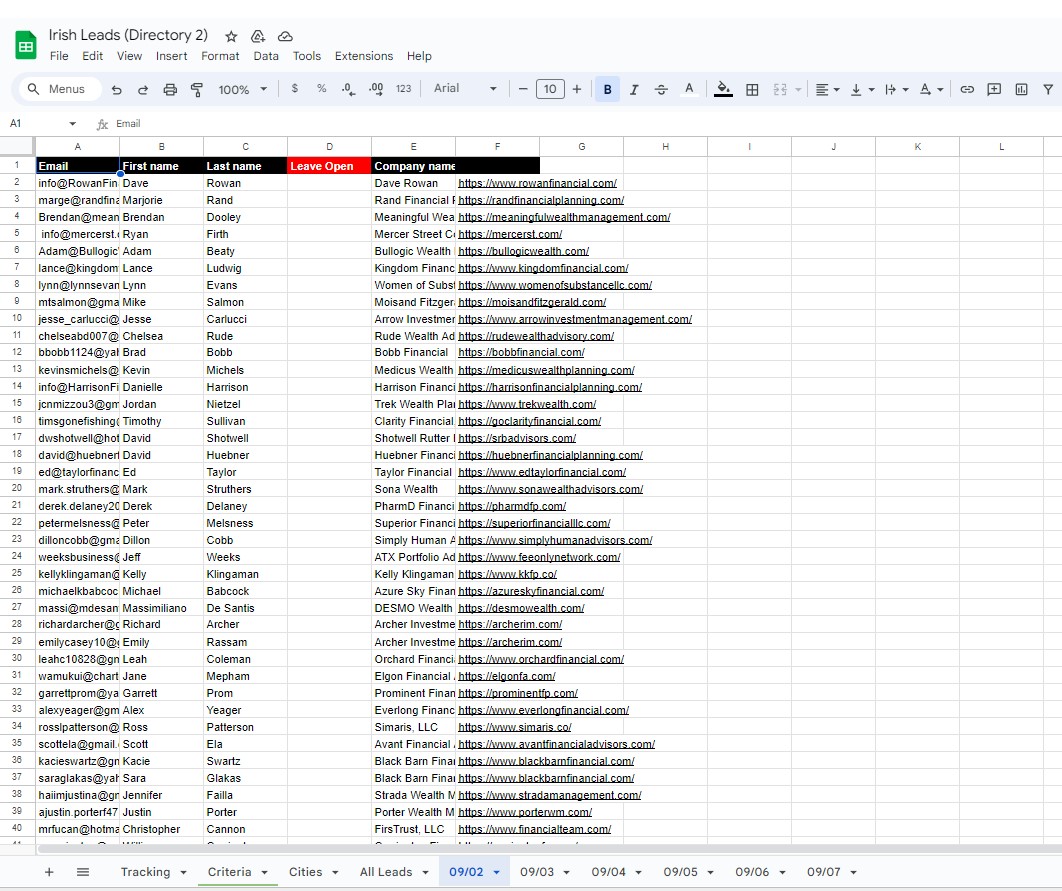Image resolution: width=1062 pixels, height=891 pixels.
Task: Open the text color picker
Action: point(689,89)
